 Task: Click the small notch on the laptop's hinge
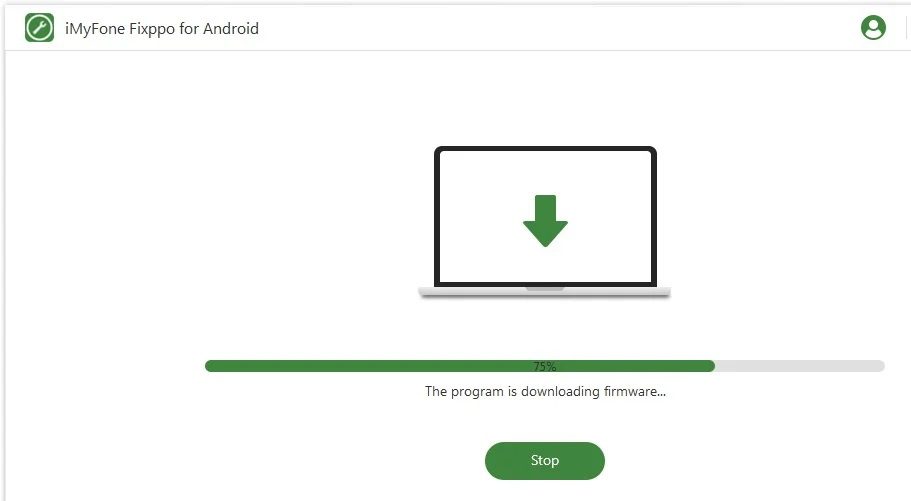(x=545, y=288)
